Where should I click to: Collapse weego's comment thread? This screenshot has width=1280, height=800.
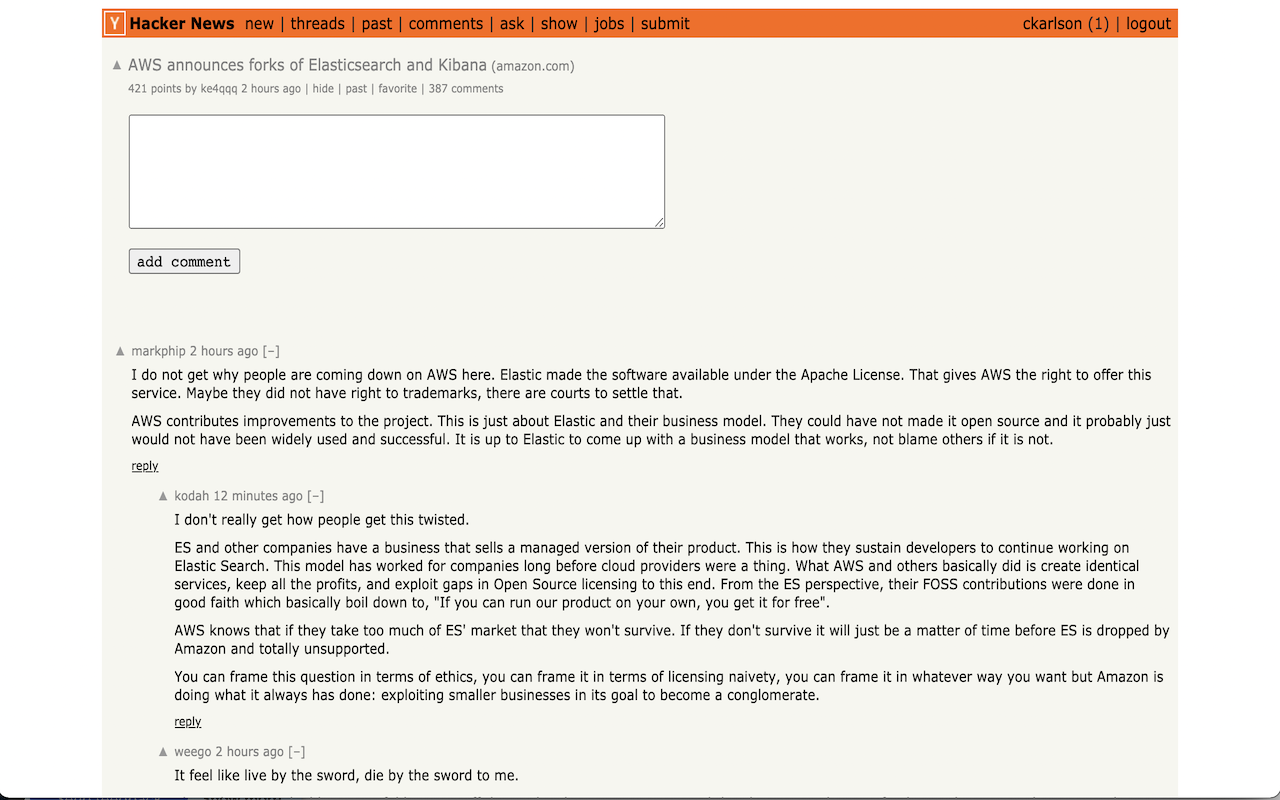point(296,751)
